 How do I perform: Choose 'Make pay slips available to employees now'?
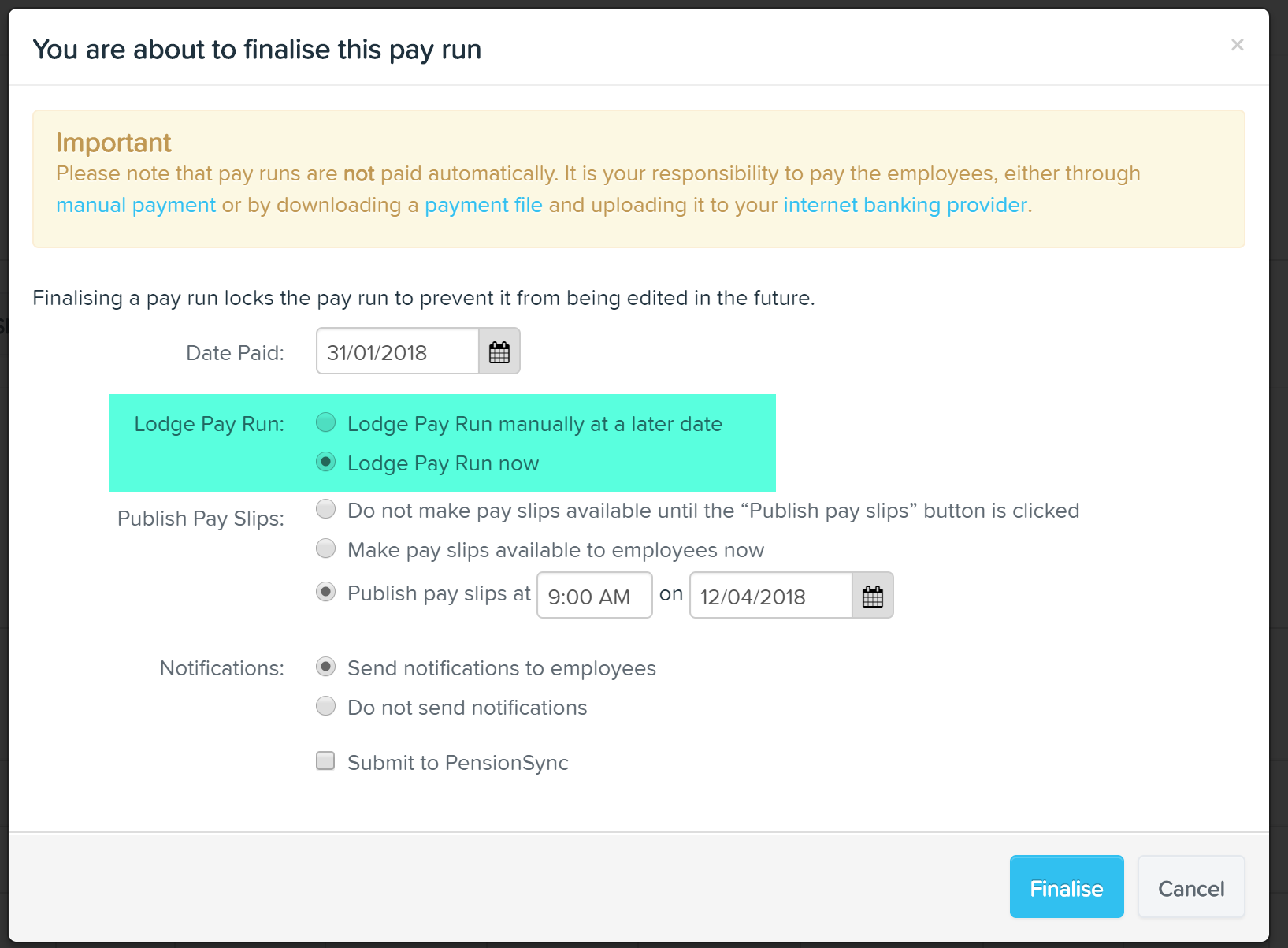[x=325, y=548]
